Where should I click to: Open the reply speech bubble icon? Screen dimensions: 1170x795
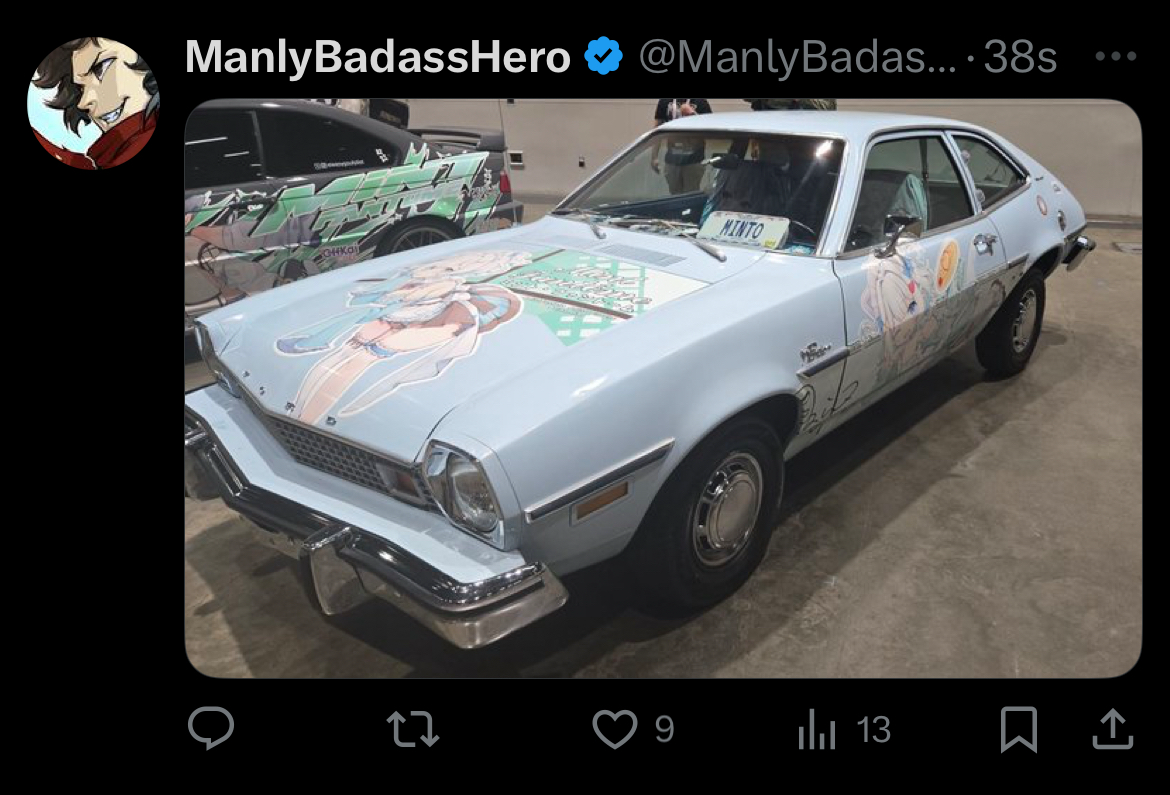211,728
